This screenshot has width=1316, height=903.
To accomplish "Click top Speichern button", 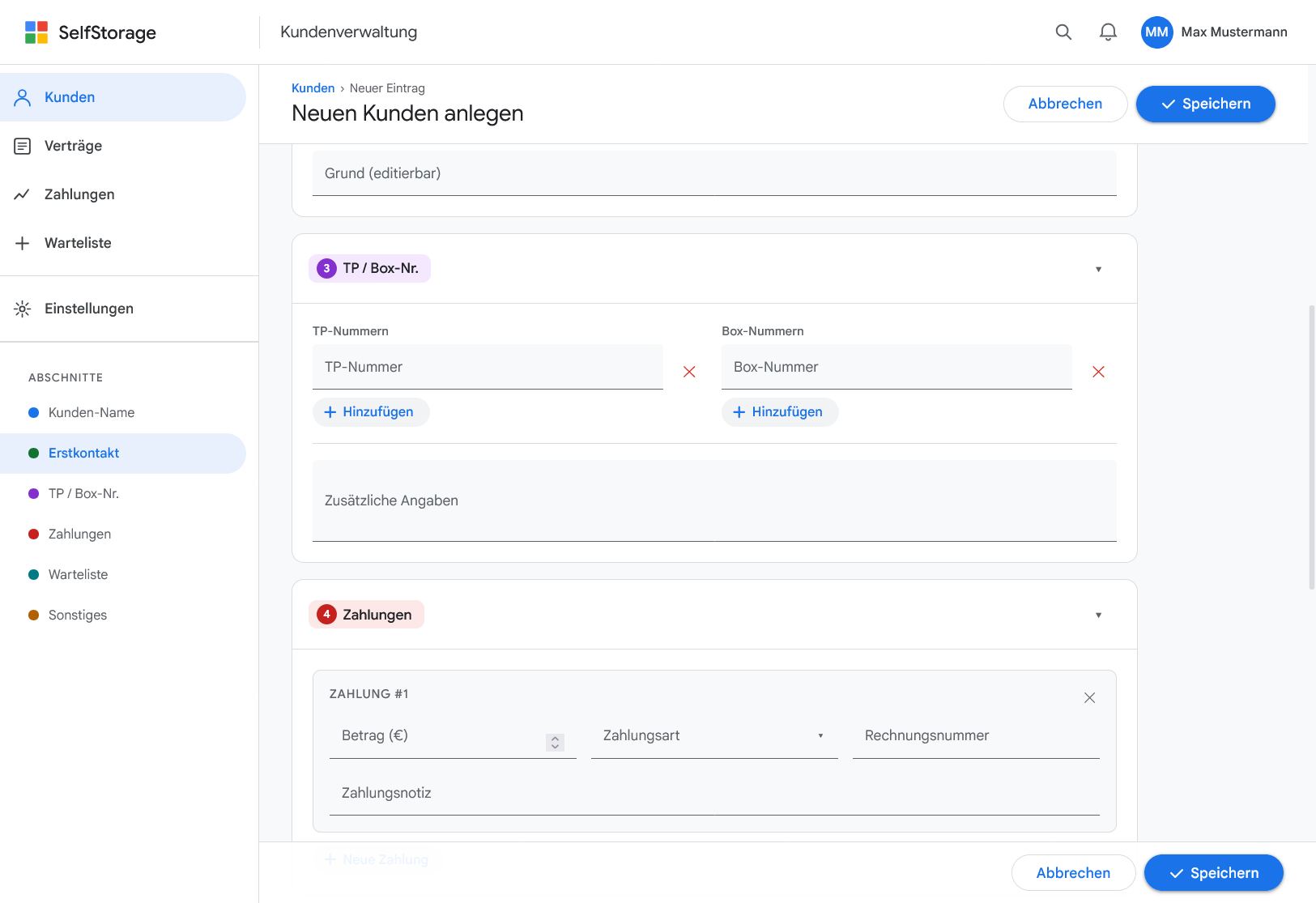I will (1205, 104).
